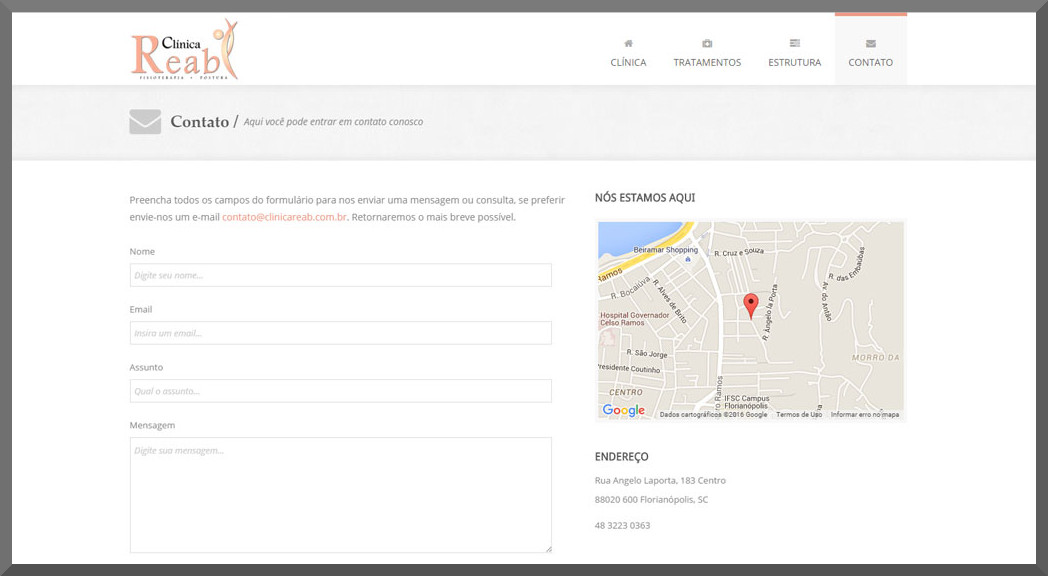The height and width of the screenshot is (576, 1048).
Task: Click the MORRO DA label on map
Action: point(876,358)
